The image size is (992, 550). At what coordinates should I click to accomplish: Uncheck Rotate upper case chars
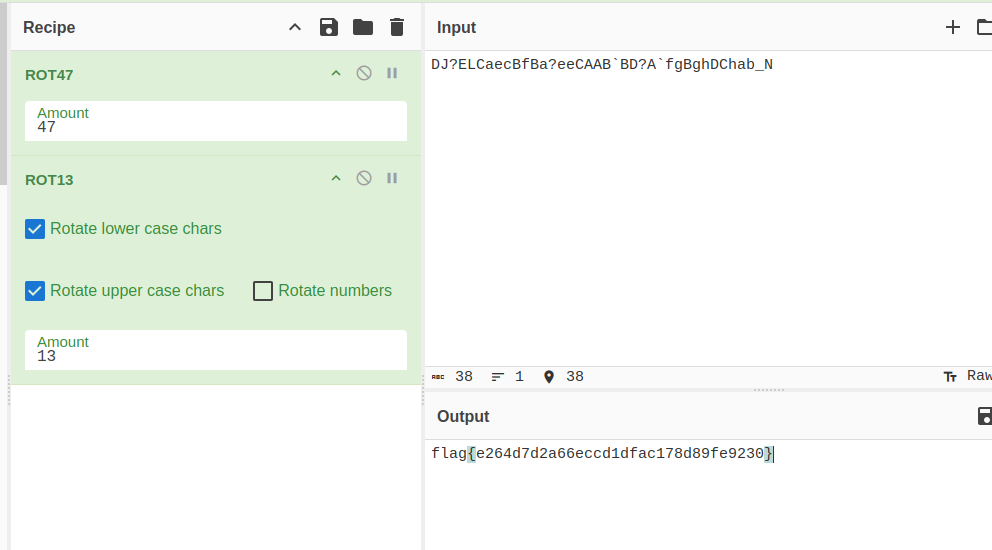35,291
